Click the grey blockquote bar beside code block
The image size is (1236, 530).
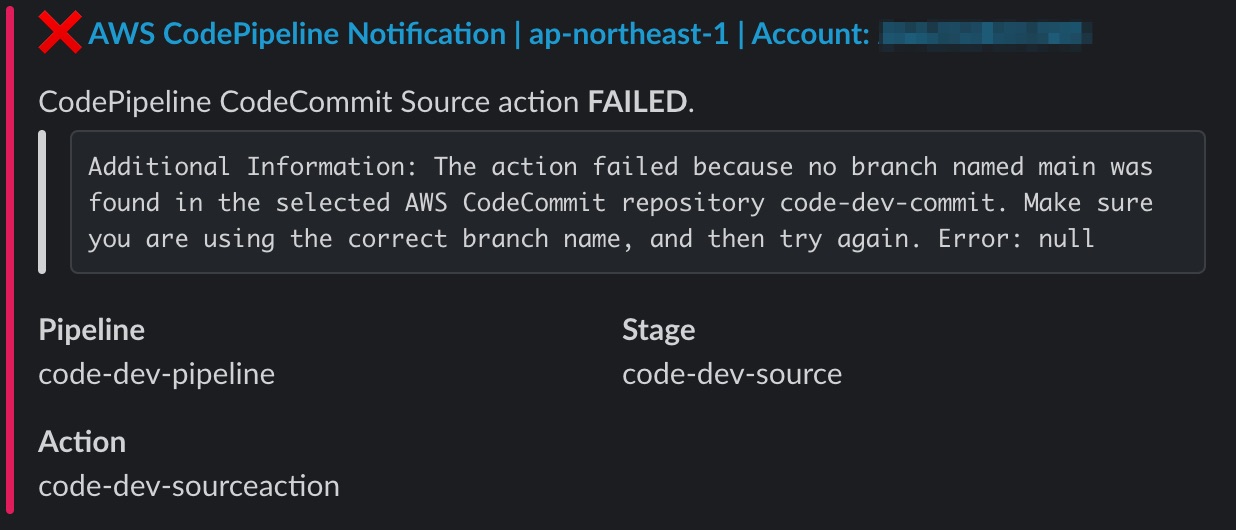click(42, 202)
